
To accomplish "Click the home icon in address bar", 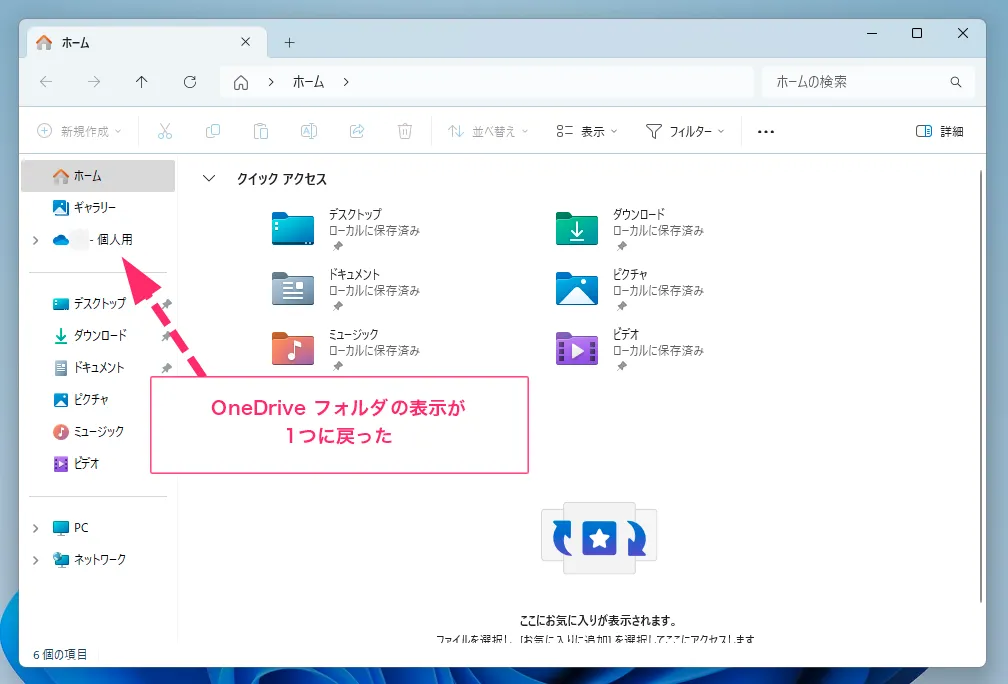I will tap(241, 82).
